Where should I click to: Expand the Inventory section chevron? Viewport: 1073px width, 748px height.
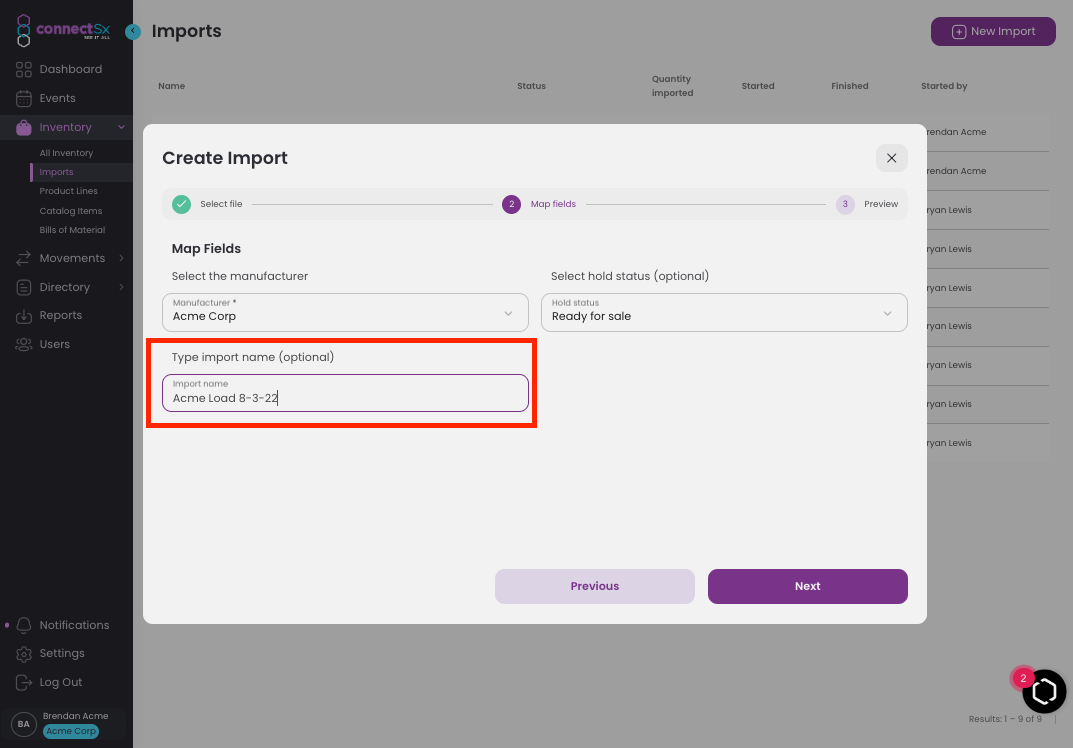pos(121,127)
